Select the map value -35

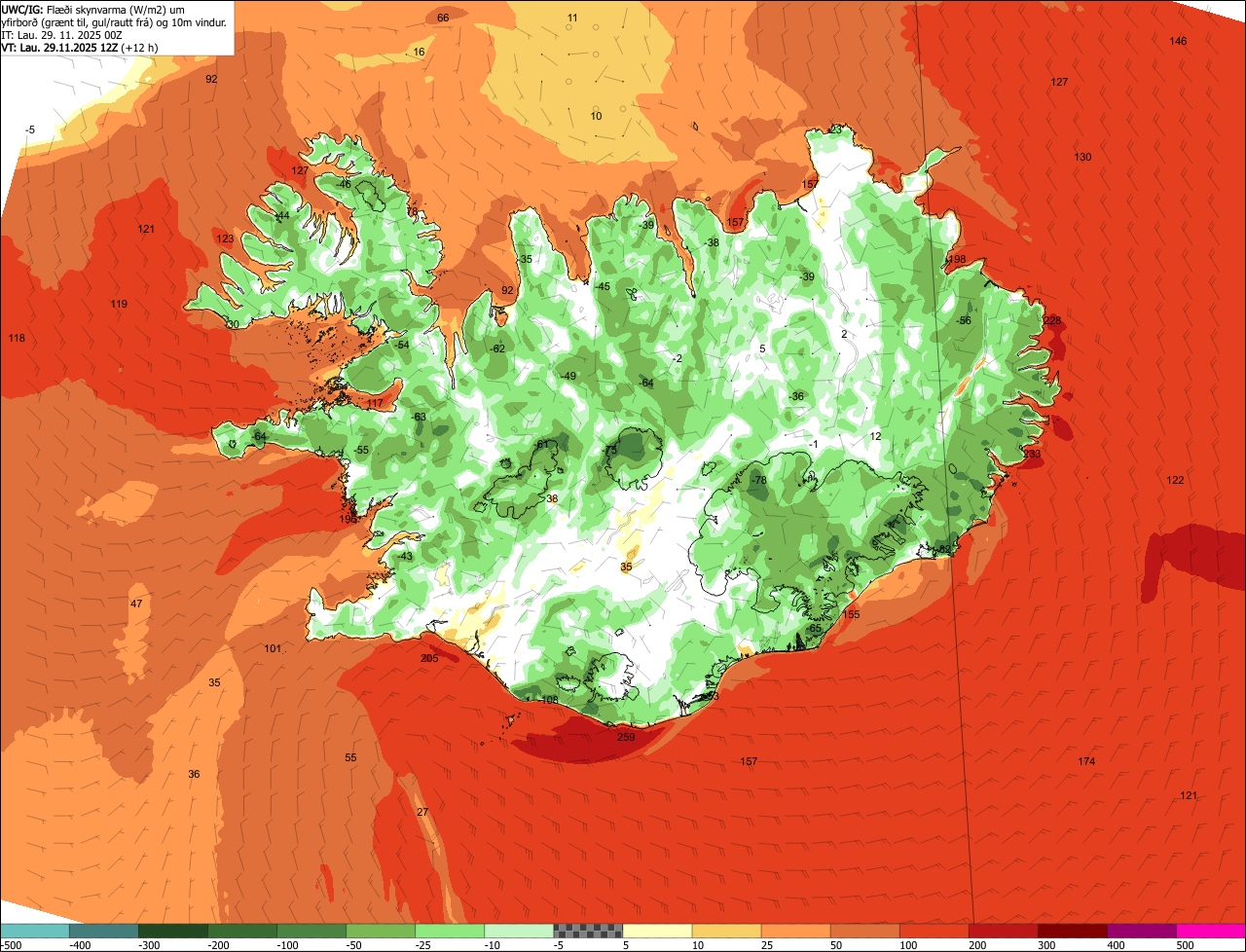pyautogui.click(x=525, y=259)
